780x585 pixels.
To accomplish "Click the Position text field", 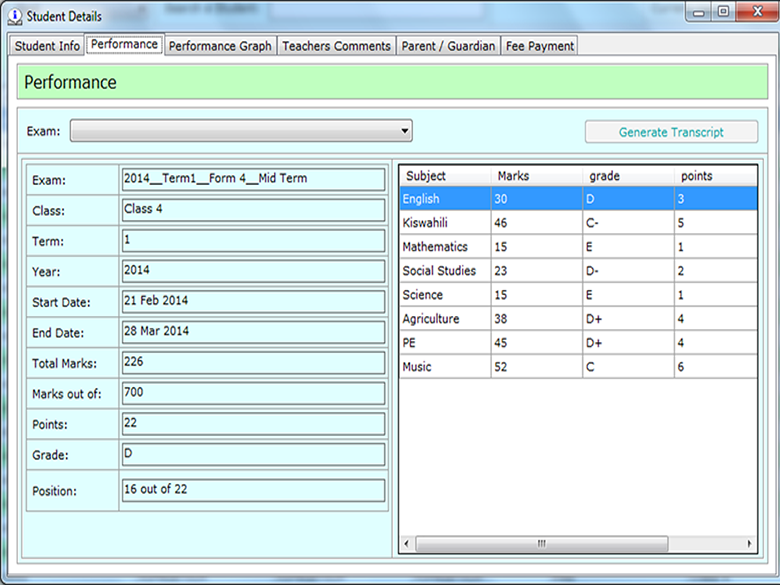I will tap(252, 491).
